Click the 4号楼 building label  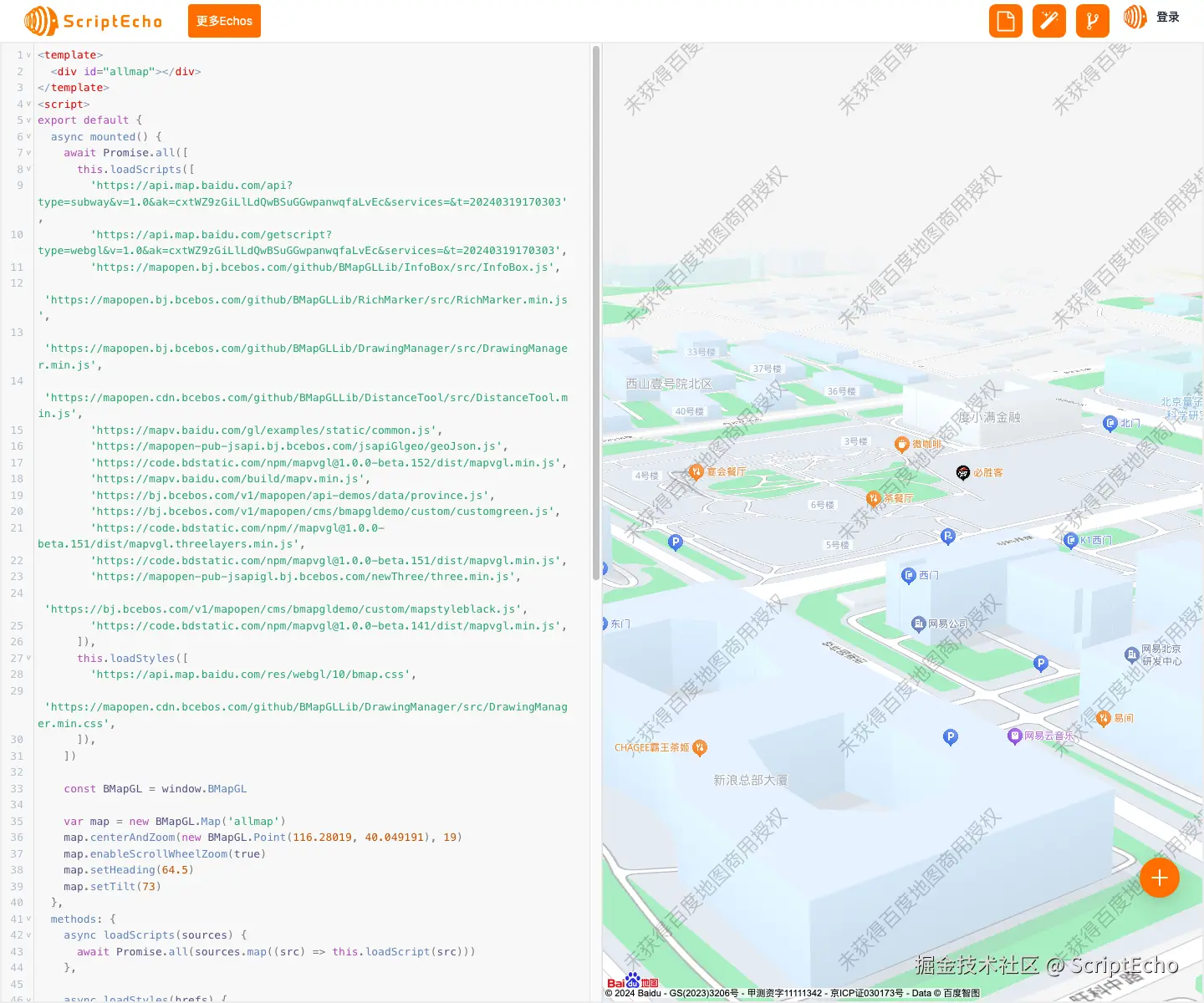[646, 476]
